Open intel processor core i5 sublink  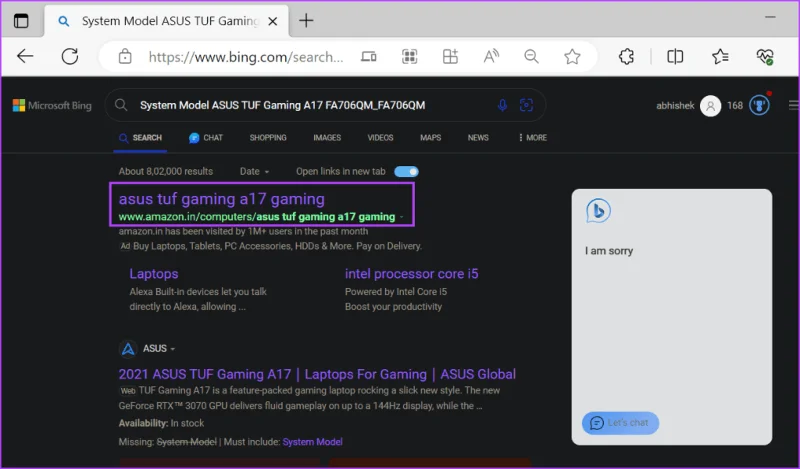tap(412, 274)
